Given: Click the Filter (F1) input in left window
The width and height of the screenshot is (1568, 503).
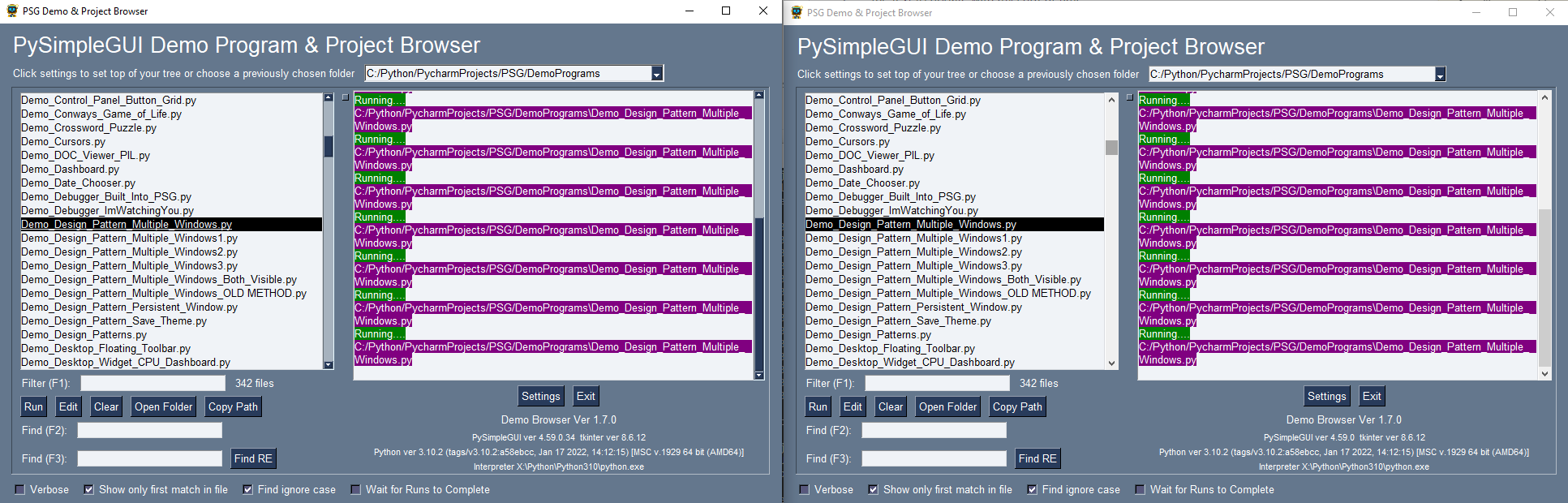Looking at the screenshot, I should tap(153, 383).
